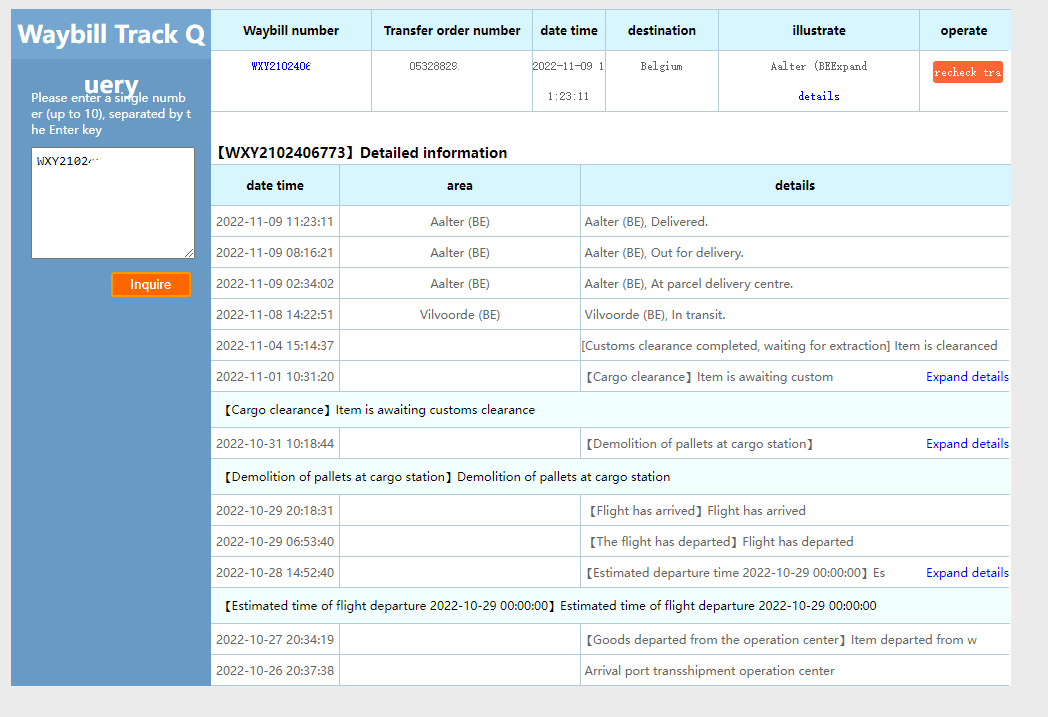Image resolution: width=1048 pixels, height=717 pixels.
Task: Focus the waybill number text area
Action: (x=112, y=203)
